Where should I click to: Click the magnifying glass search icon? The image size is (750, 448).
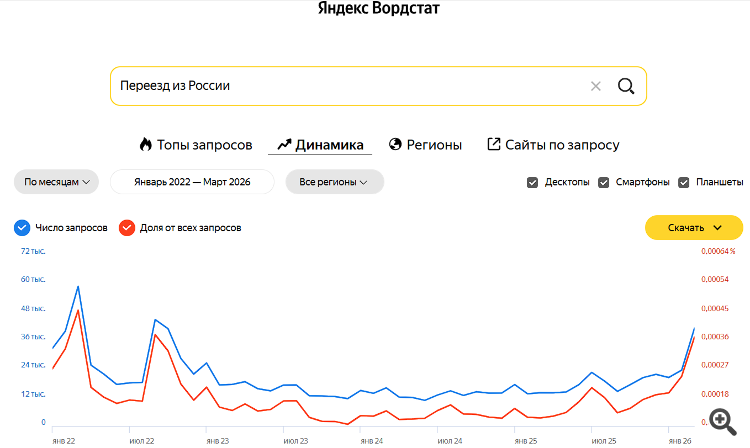click(626, 86)
